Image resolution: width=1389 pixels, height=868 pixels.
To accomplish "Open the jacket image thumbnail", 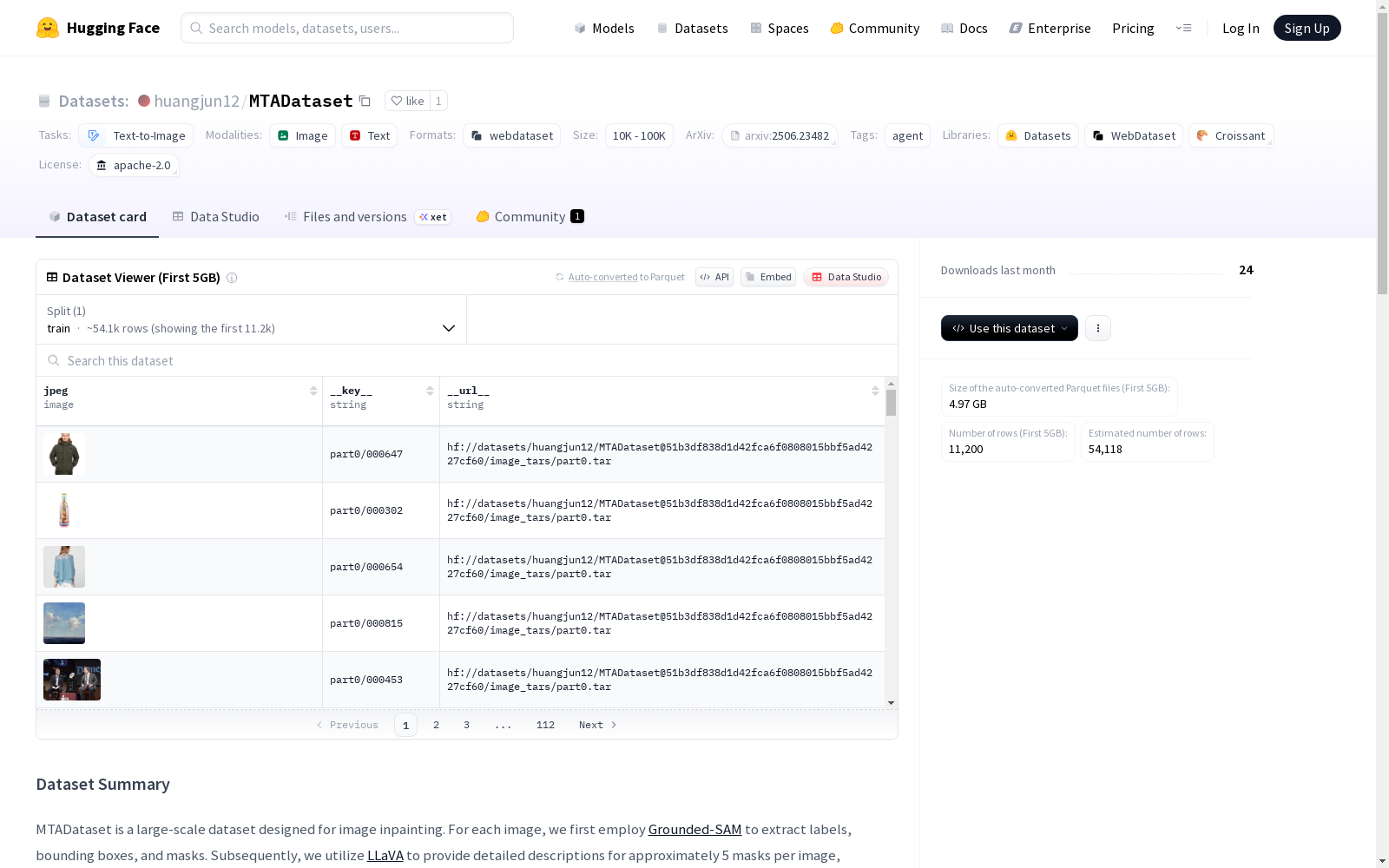I will tap(64, 454).
